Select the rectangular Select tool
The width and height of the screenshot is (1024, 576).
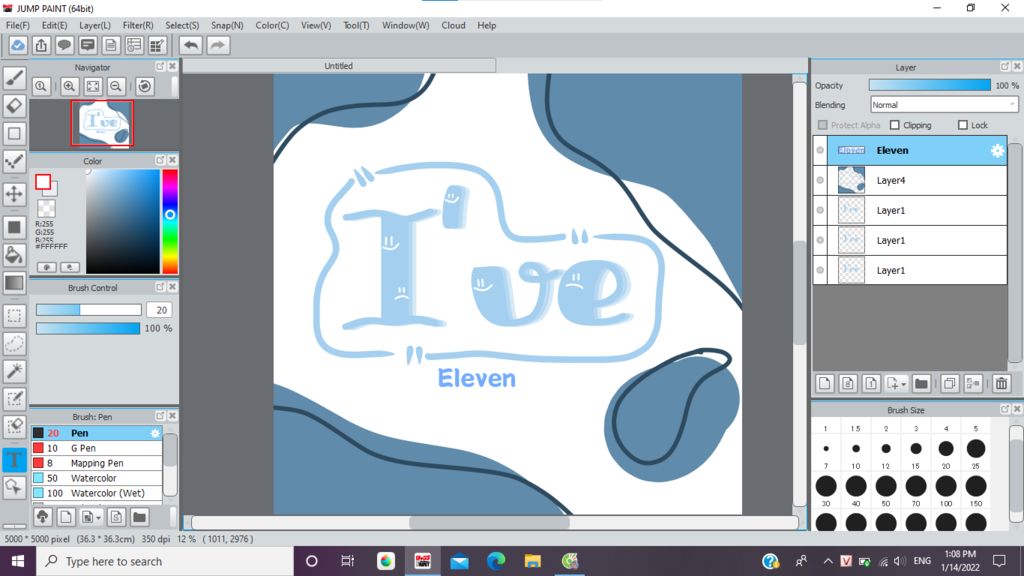[14, 316]
